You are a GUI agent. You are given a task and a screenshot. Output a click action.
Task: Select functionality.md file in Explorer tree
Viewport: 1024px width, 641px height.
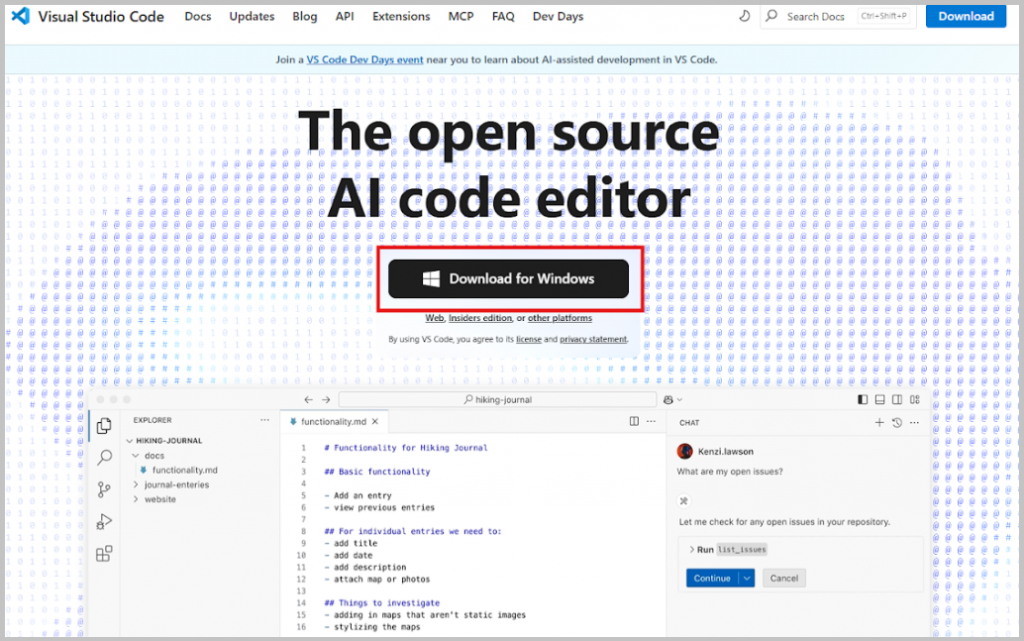[185, 470]
